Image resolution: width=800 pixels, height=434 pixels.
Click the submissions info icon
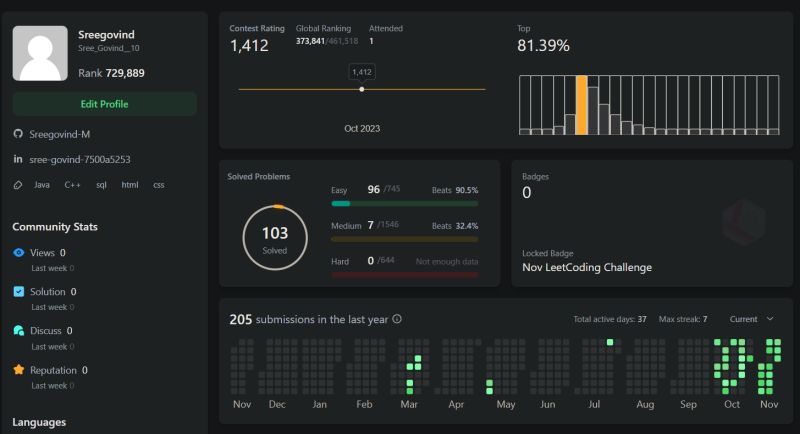397,319
